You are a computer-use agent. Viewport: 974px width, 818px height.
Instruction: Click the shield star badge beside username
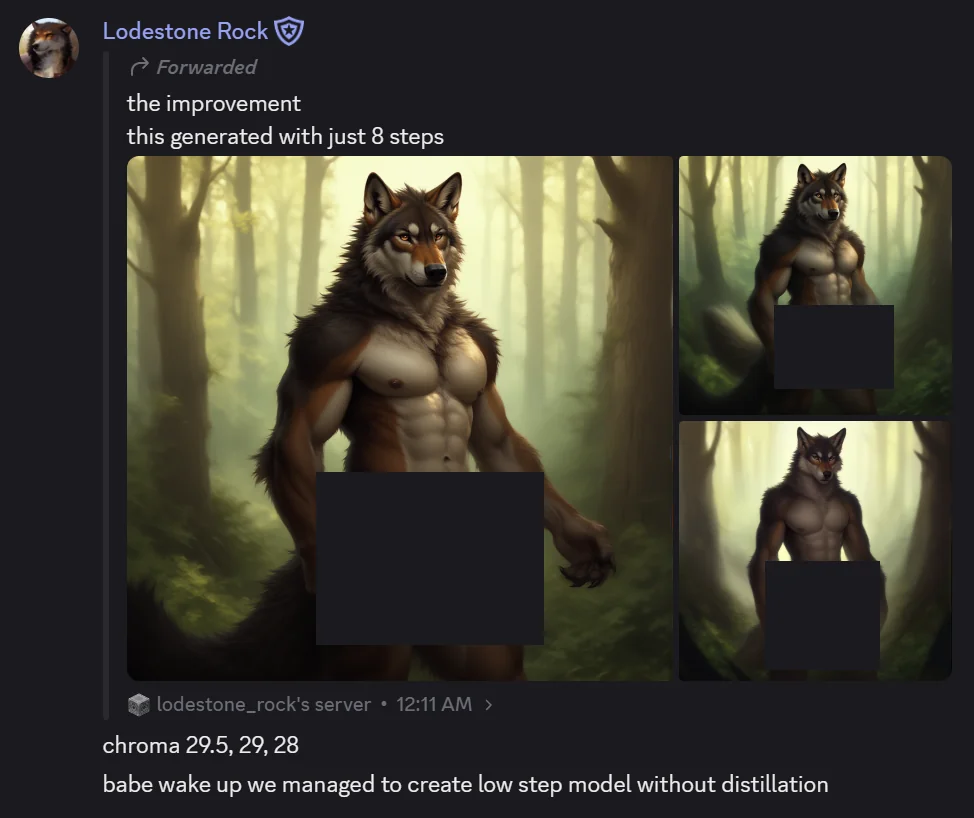pos(289,32)
